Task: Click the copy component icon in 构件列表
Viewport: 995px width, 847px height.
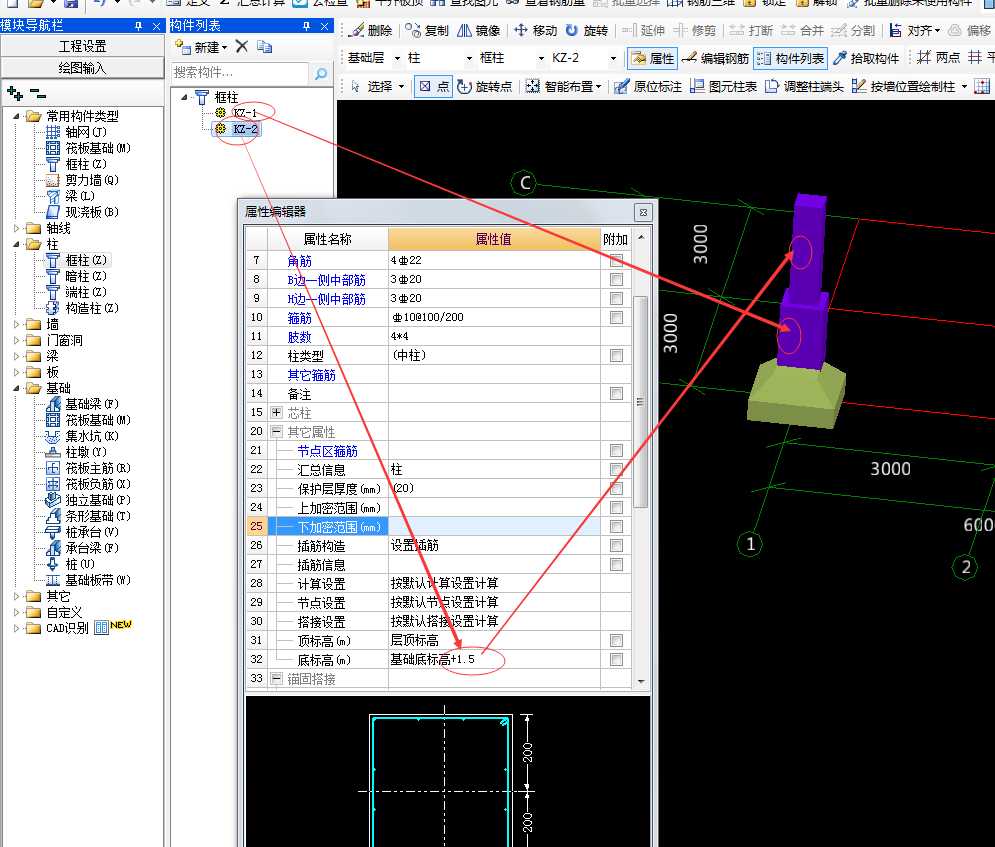Action: tap(265, 47)
